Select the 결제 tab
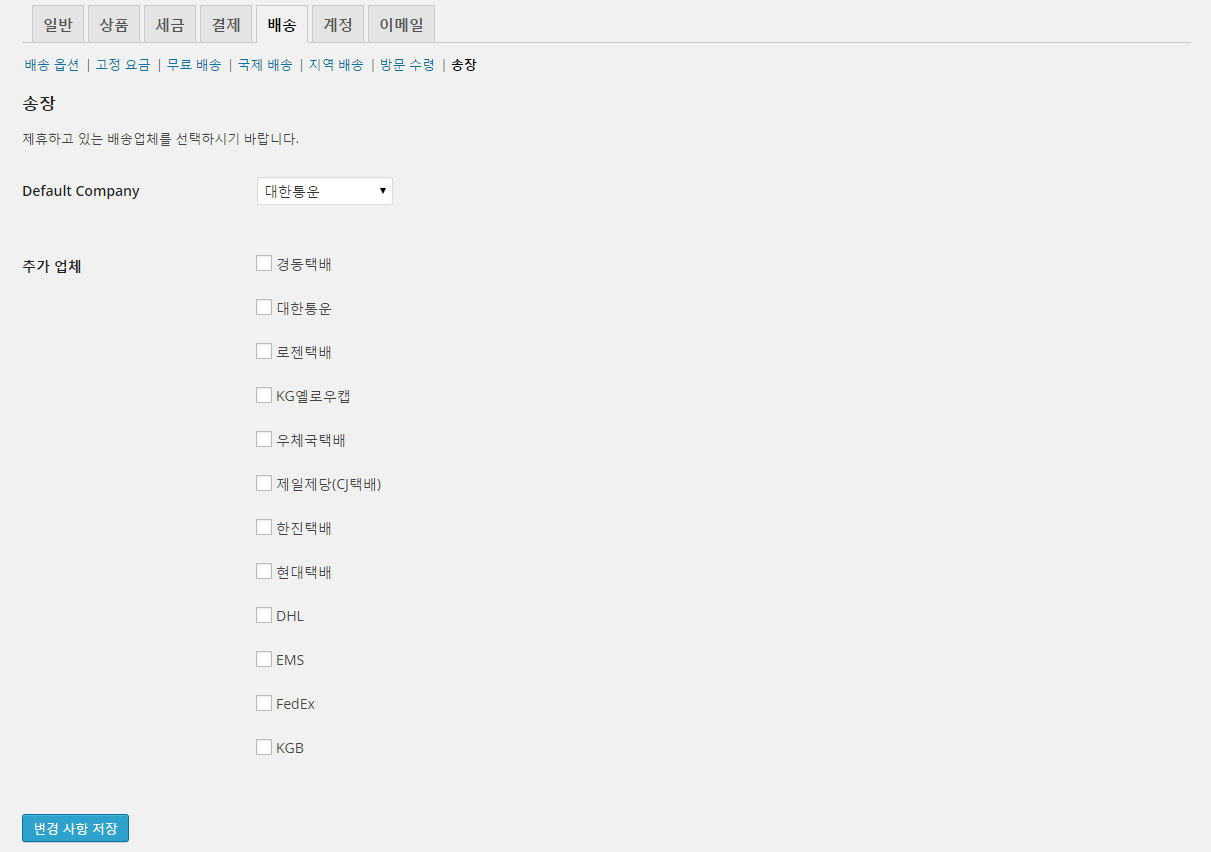1211x852 pixels. [x=226, y=25]
